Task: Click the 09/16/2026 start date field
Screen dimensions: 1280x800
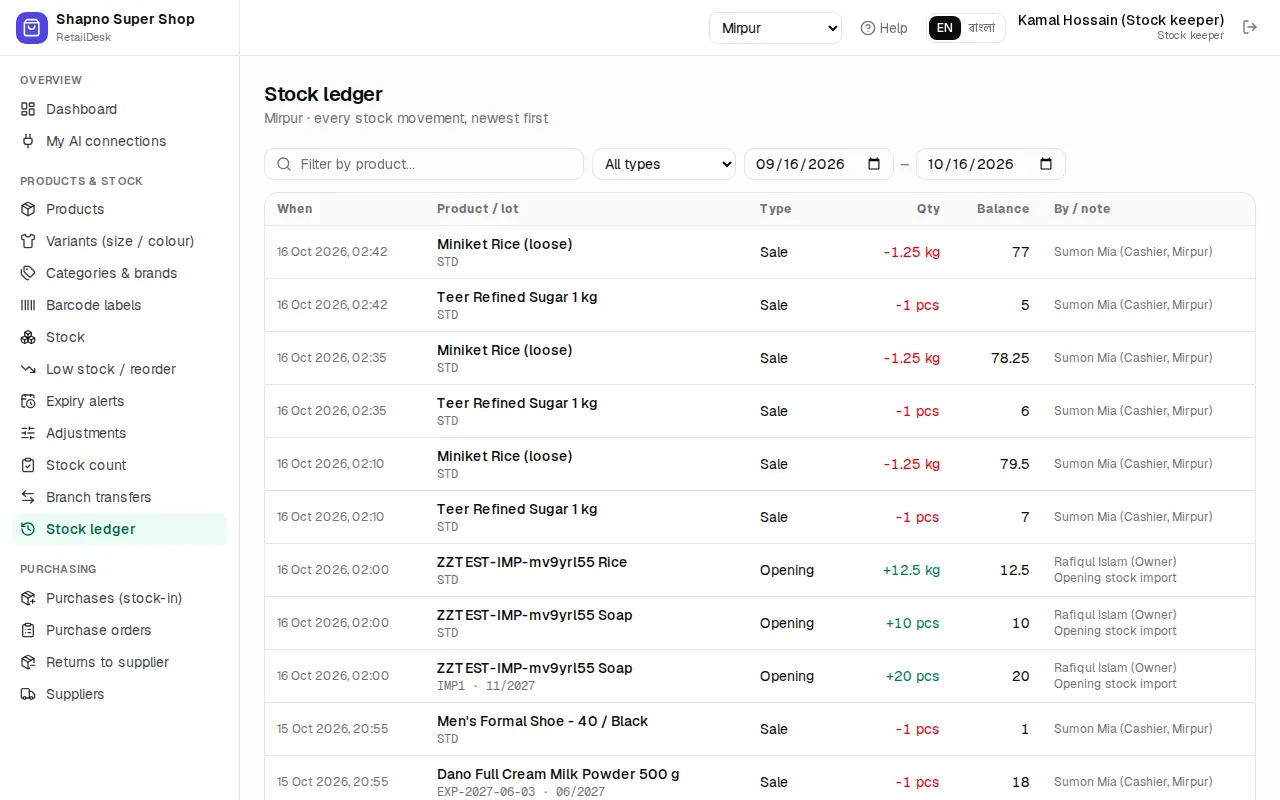Action: [818, 164]
